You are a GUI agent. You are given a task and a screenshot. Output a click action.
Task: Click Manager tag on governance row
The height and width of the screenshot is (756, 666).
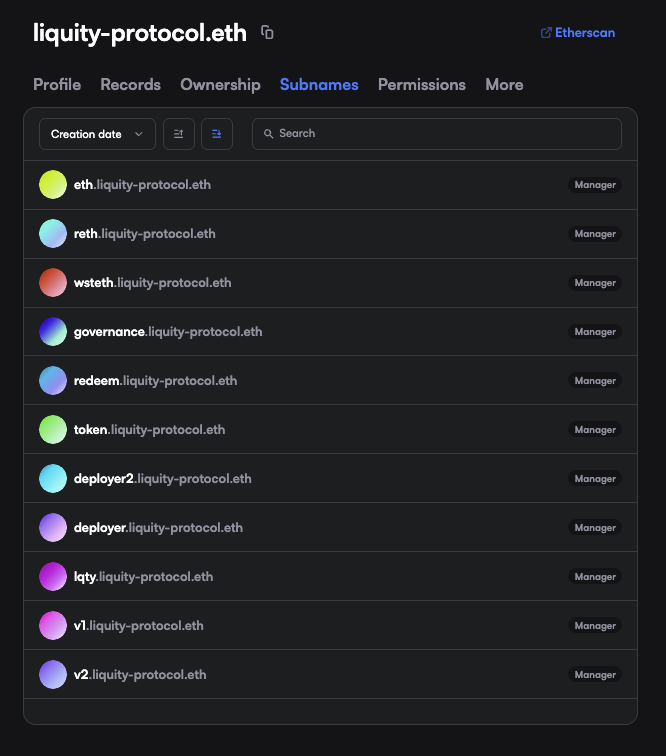coord(595,332)
